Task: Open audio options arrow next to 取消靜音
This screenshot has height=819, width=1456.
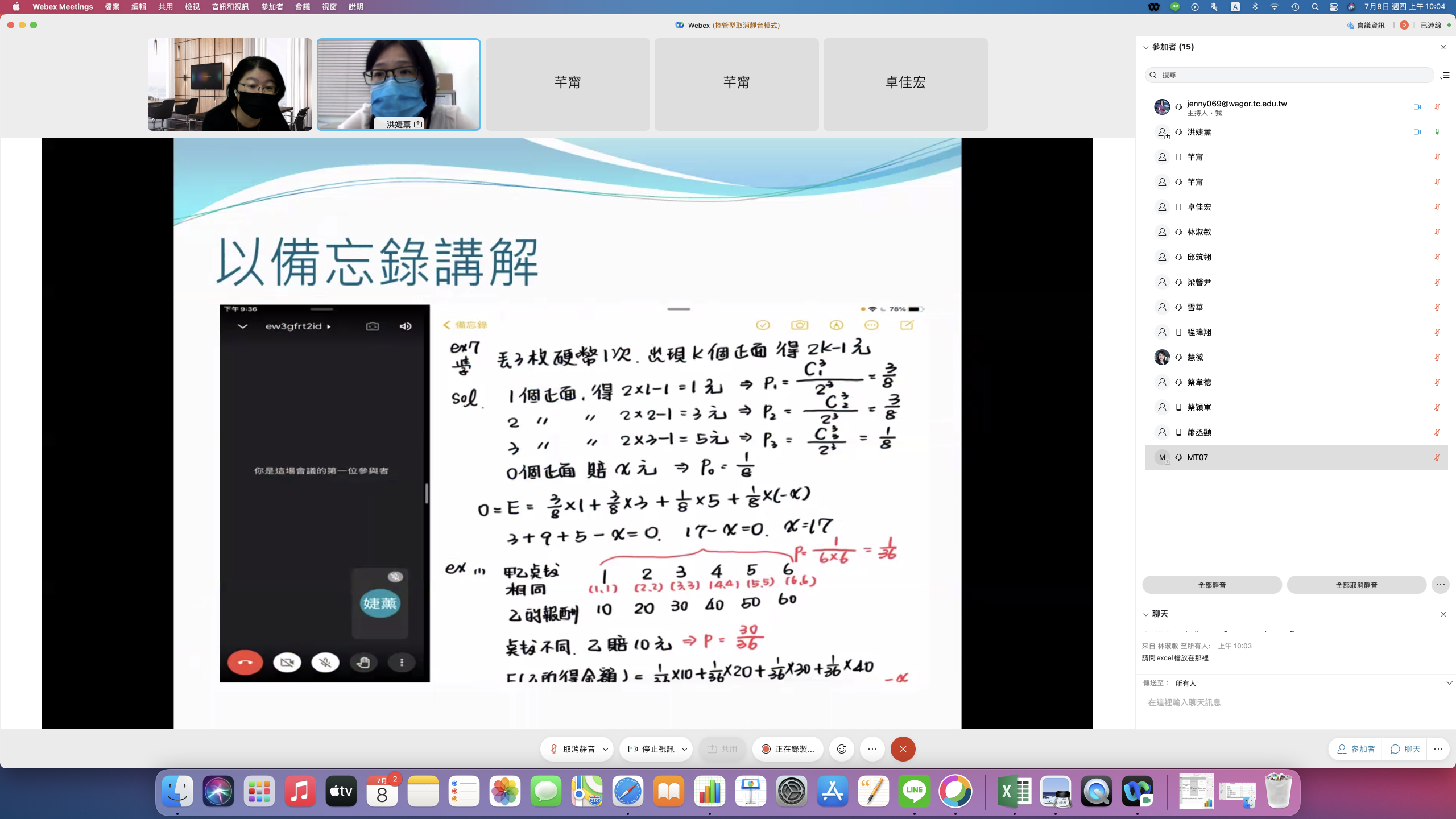Action: coord(606,749)
